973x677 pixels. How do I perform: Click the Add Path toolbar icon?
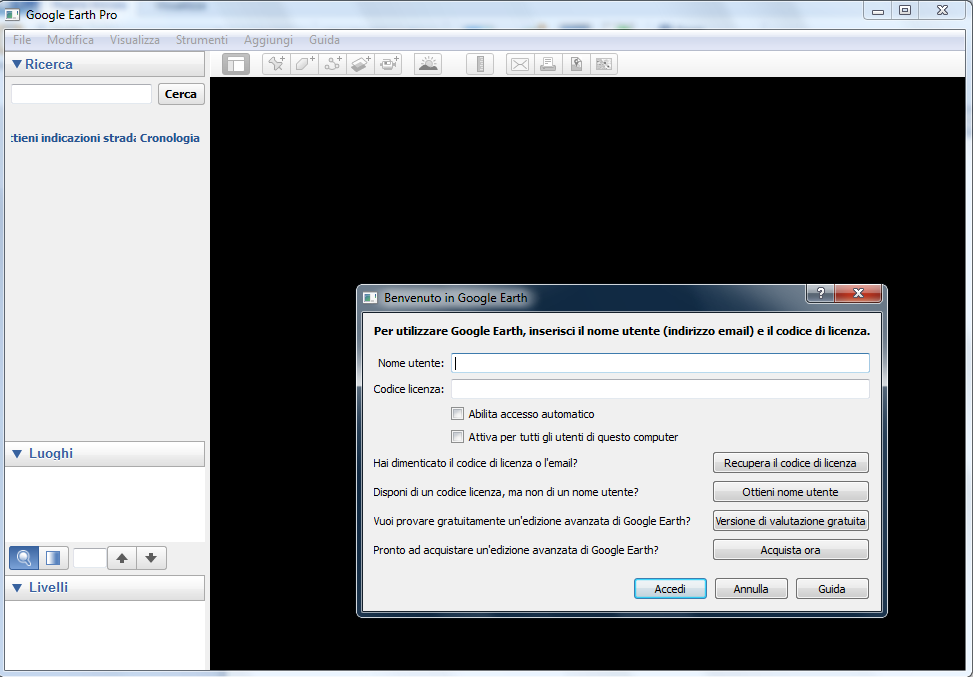(333, 64)
